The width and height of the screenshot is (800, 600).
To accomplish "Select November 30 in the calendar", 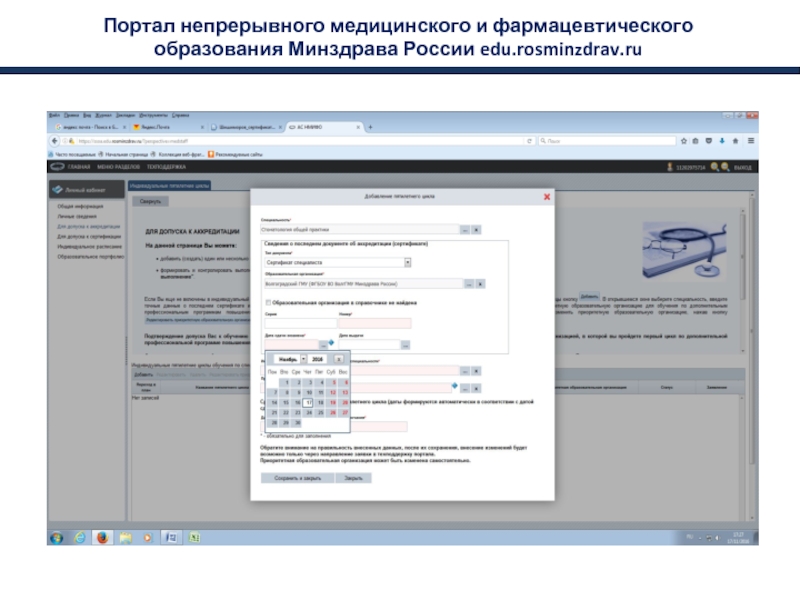I will (297, 422).
